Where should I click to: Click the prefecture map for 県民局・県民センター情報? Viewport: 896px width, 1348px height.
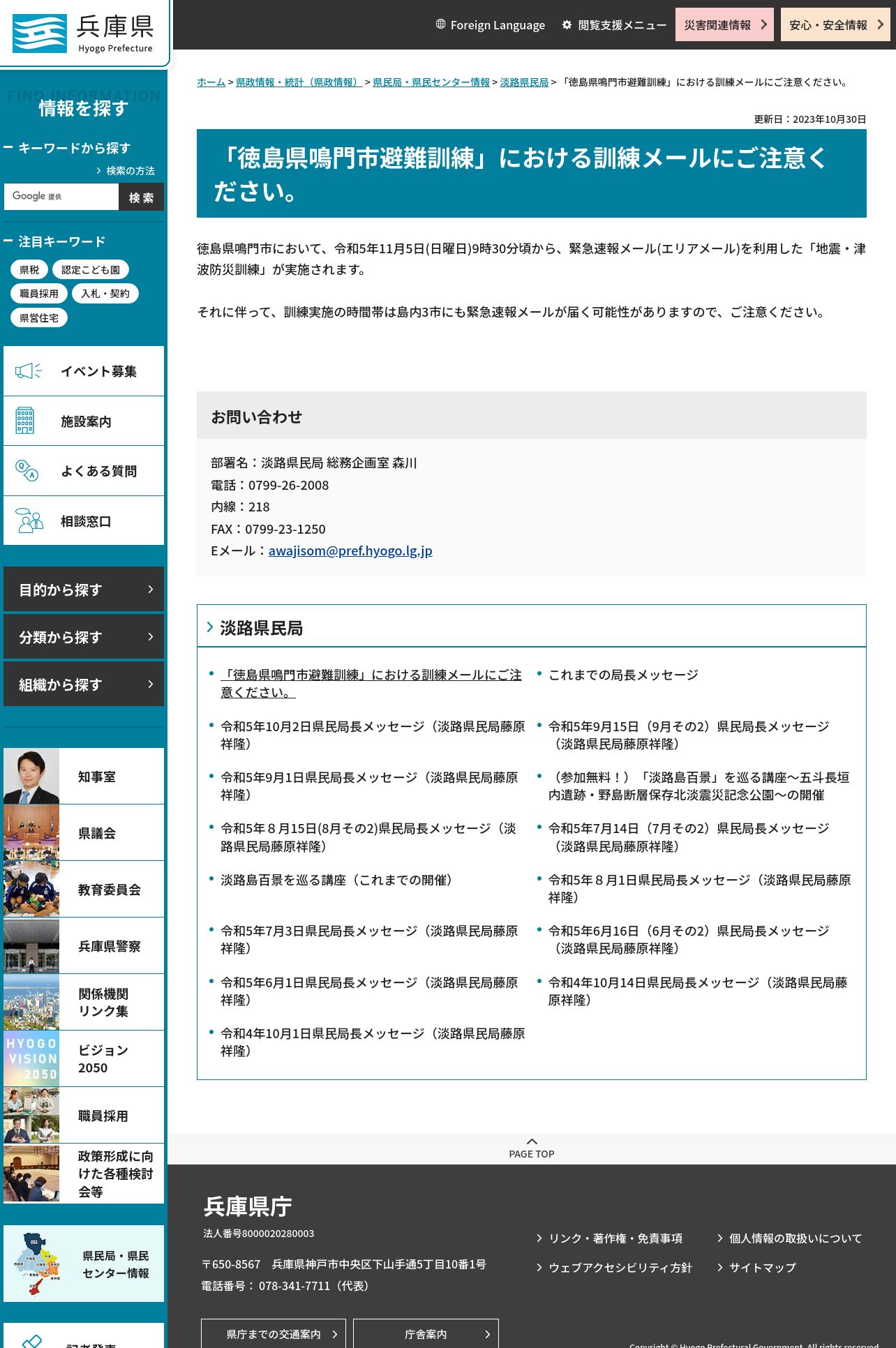point(38,1264)
